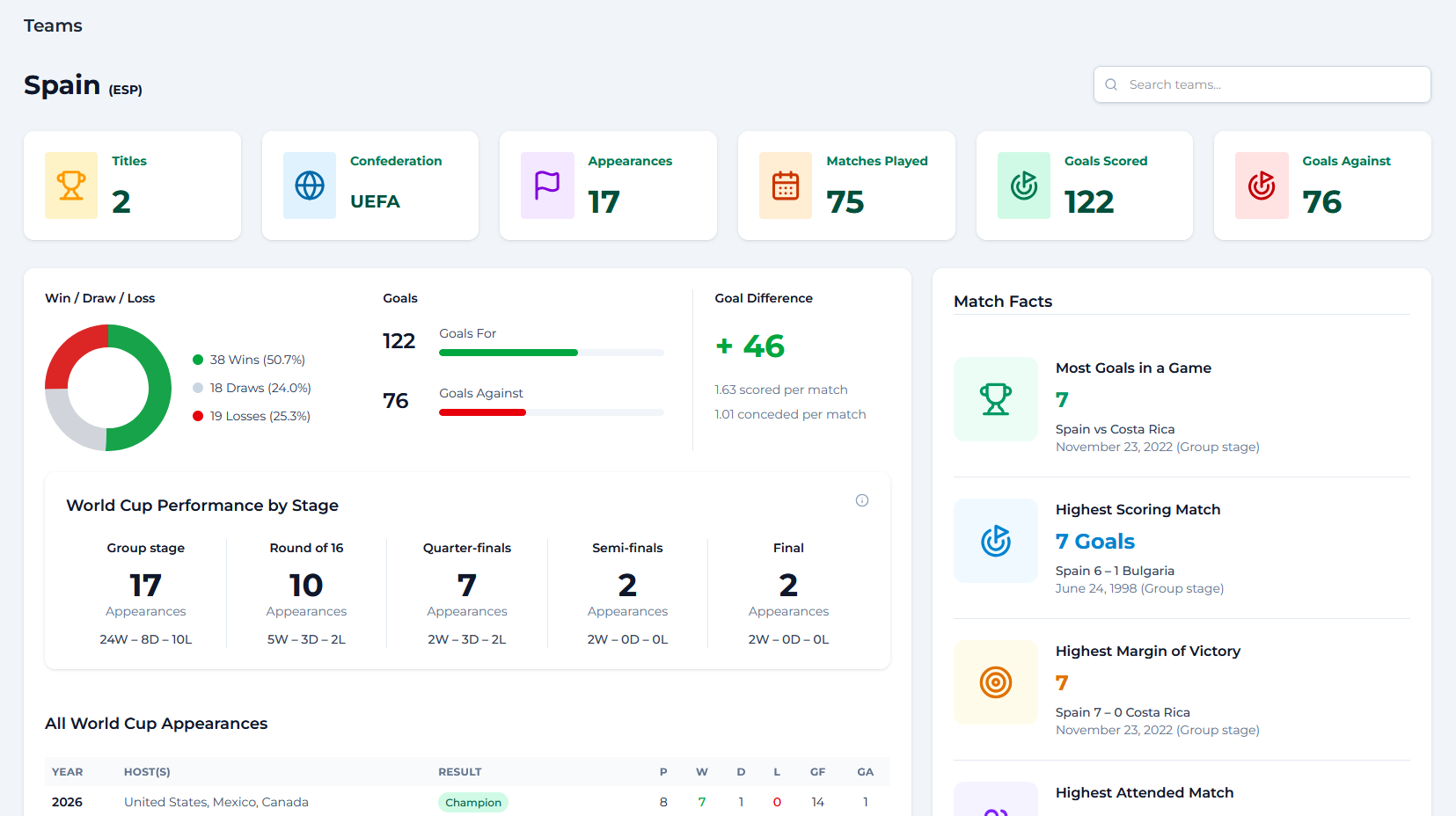Click the GF column header
This screenshot has width=1456, height=816.
pos(817,772)
